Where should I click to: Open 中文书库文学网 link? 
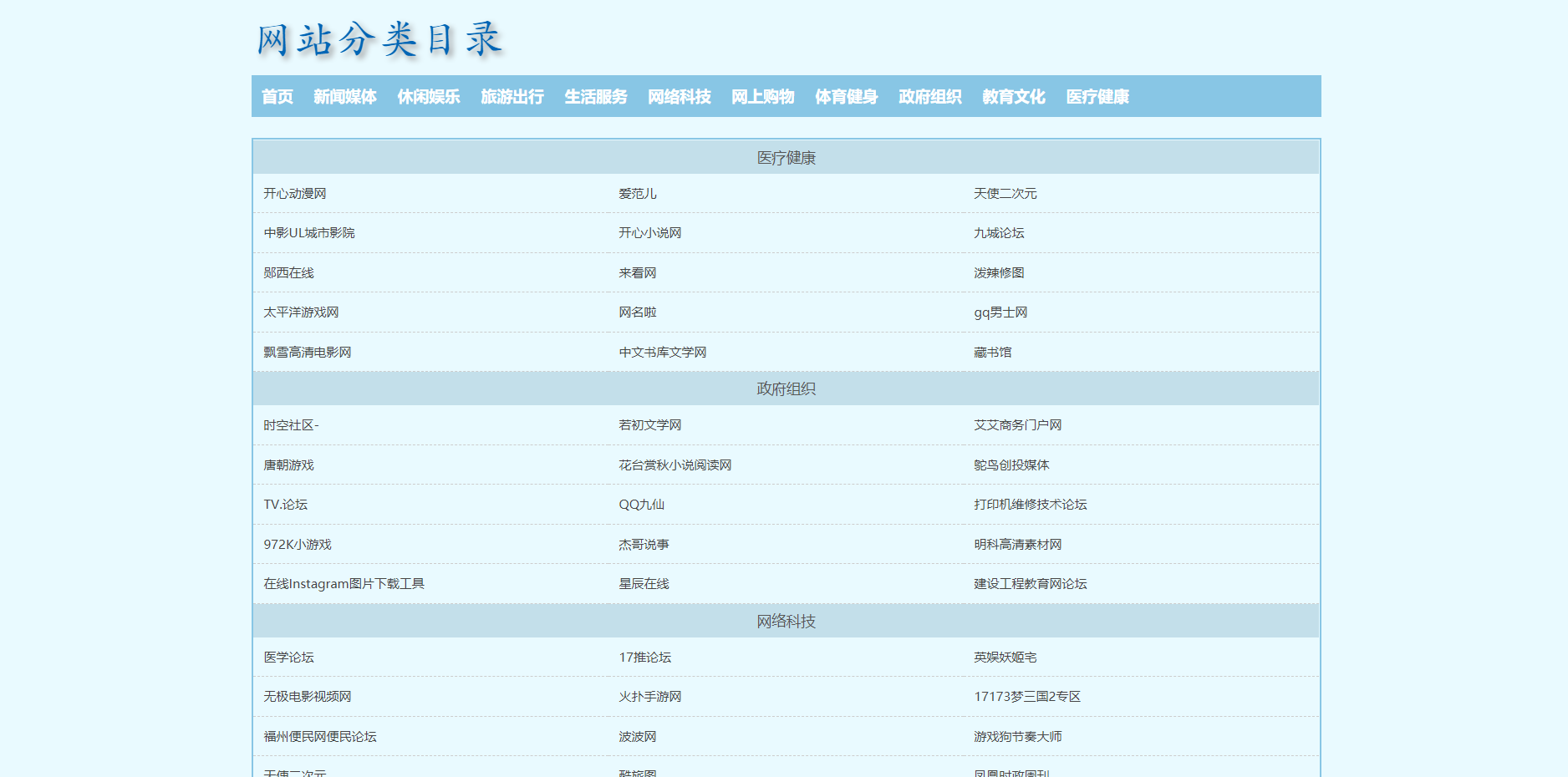click(x=662, y=353)
